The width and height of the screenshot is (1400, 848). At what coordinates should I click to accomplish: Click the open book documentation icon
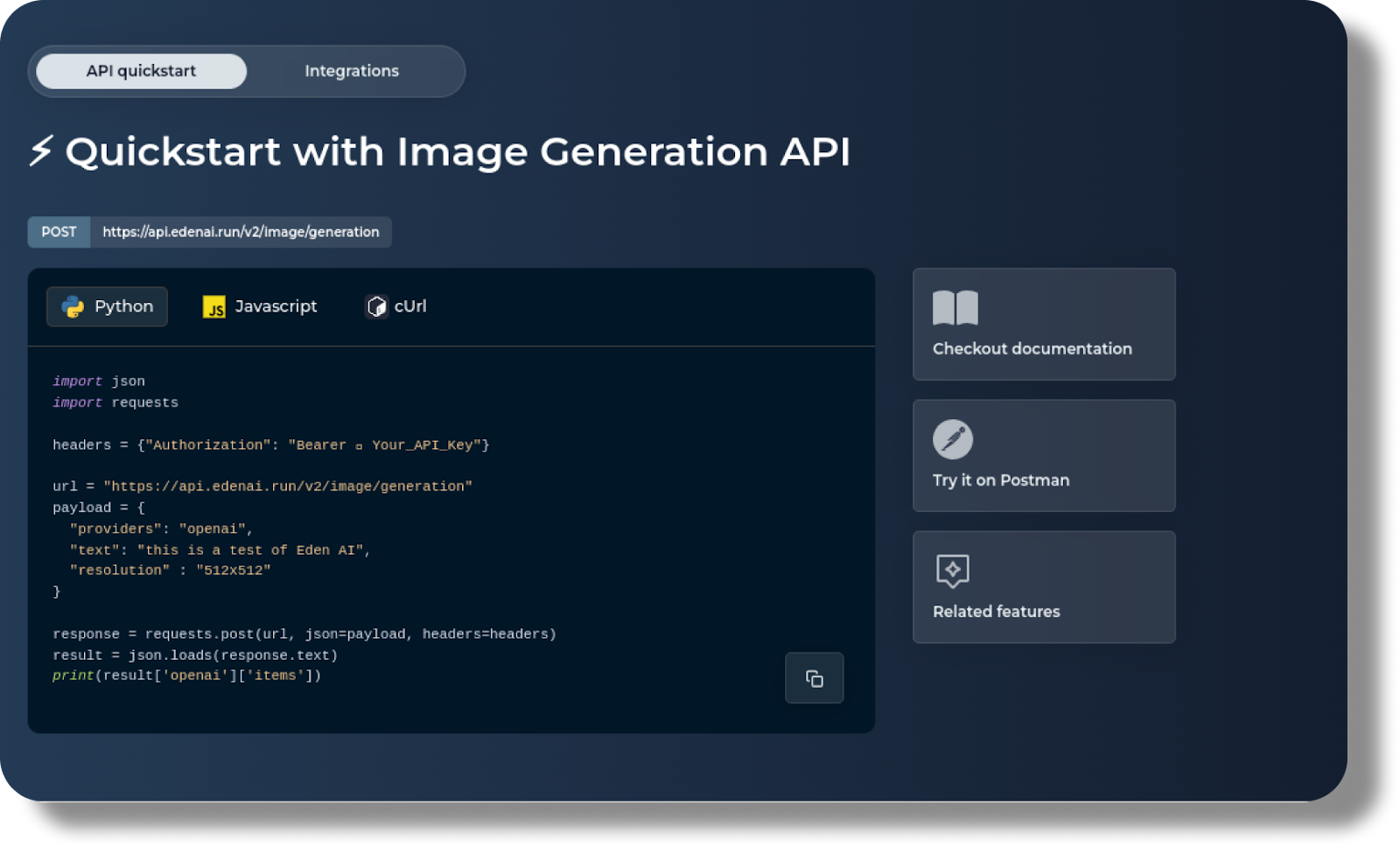[x=955, y=307]
